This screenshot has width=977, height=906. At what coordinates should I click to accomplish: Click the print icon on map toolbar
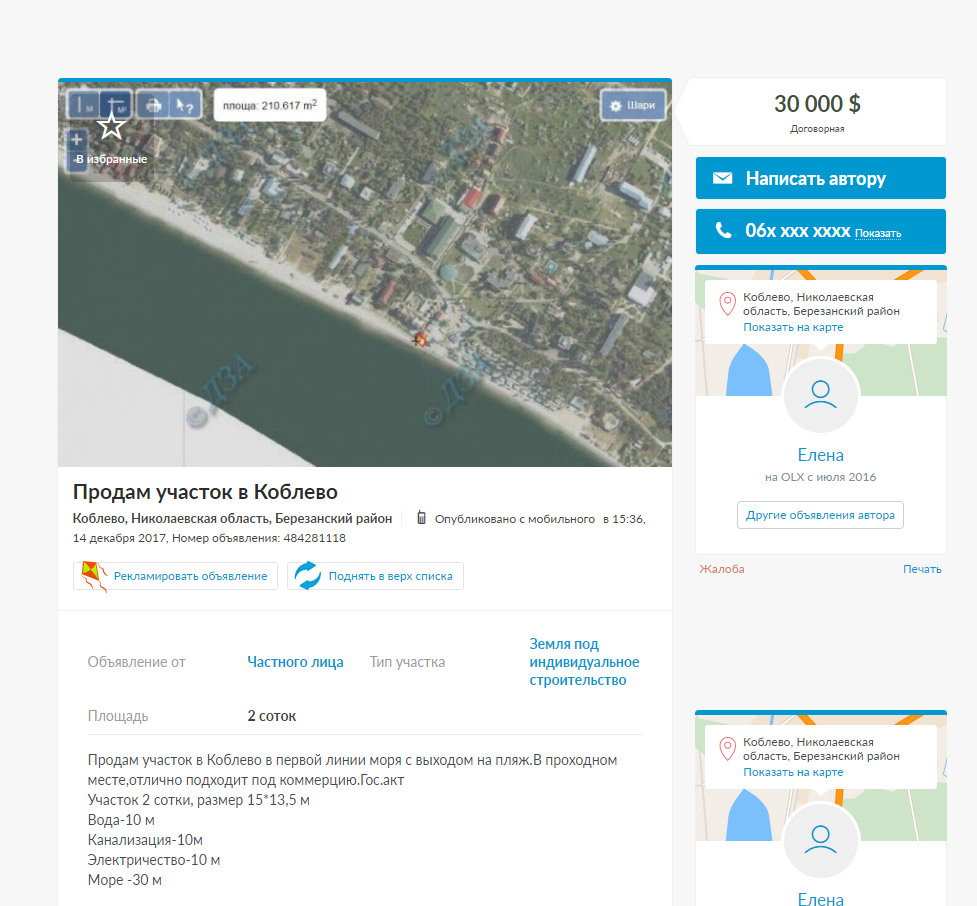point(153,104)
